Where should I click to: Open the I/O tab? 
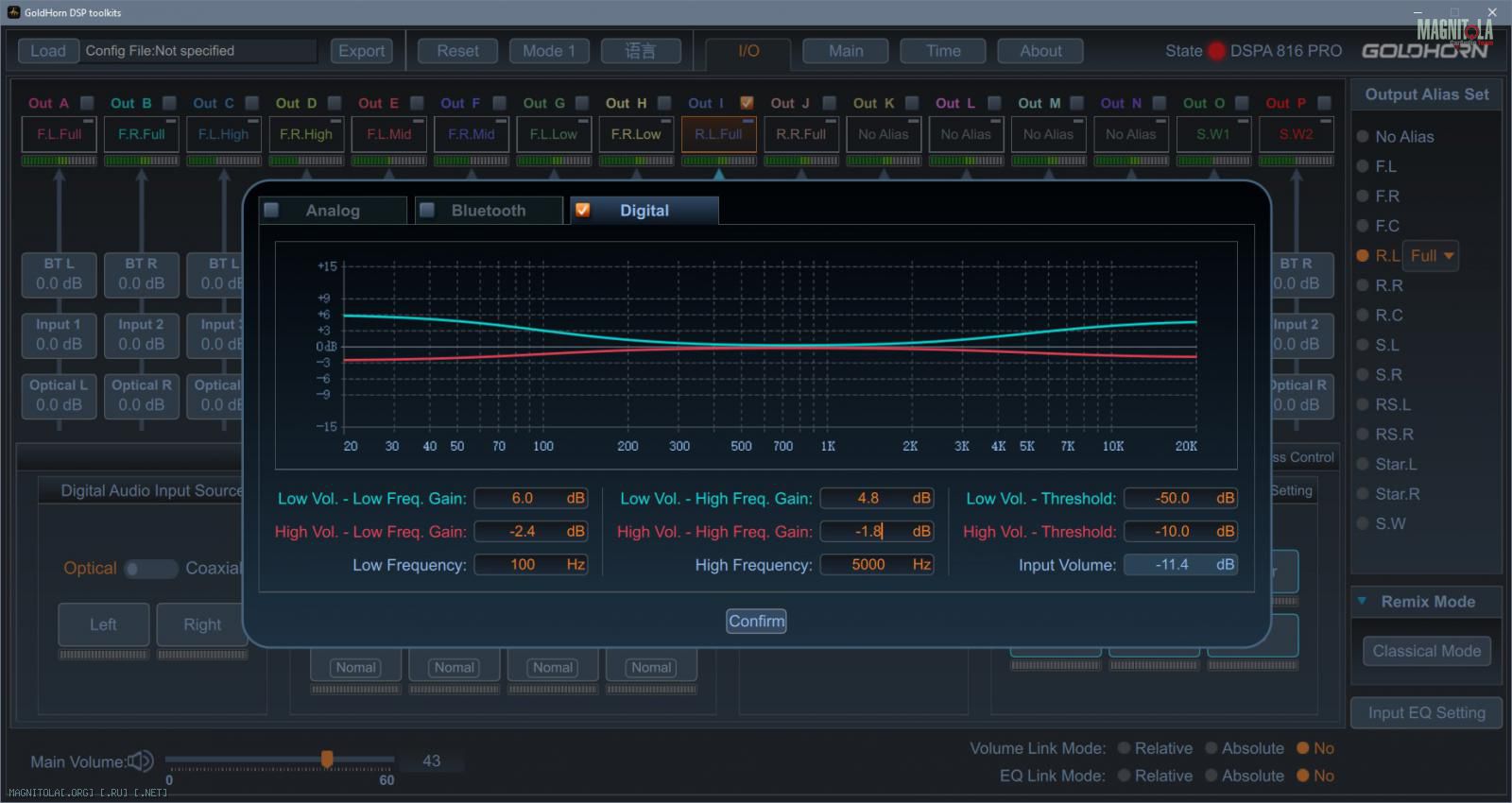pyautogui.click(x=748, y=51)
